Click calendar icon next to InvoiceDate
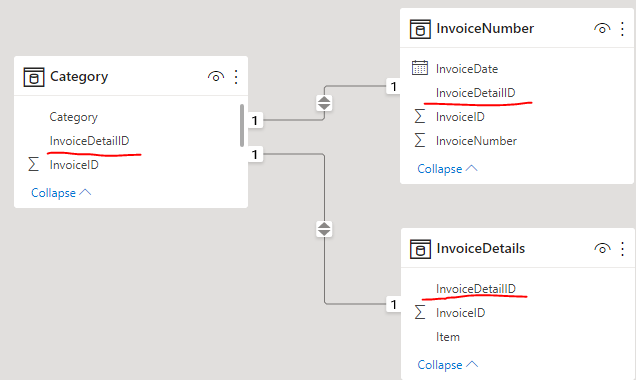 [420, 68]
